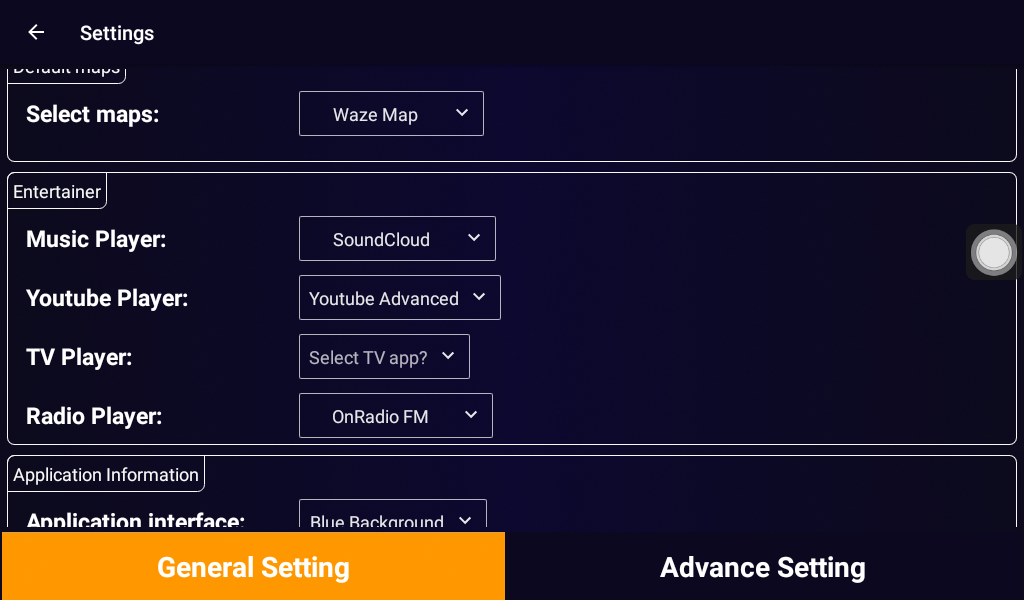Click the Settings title text

[117, 33]
